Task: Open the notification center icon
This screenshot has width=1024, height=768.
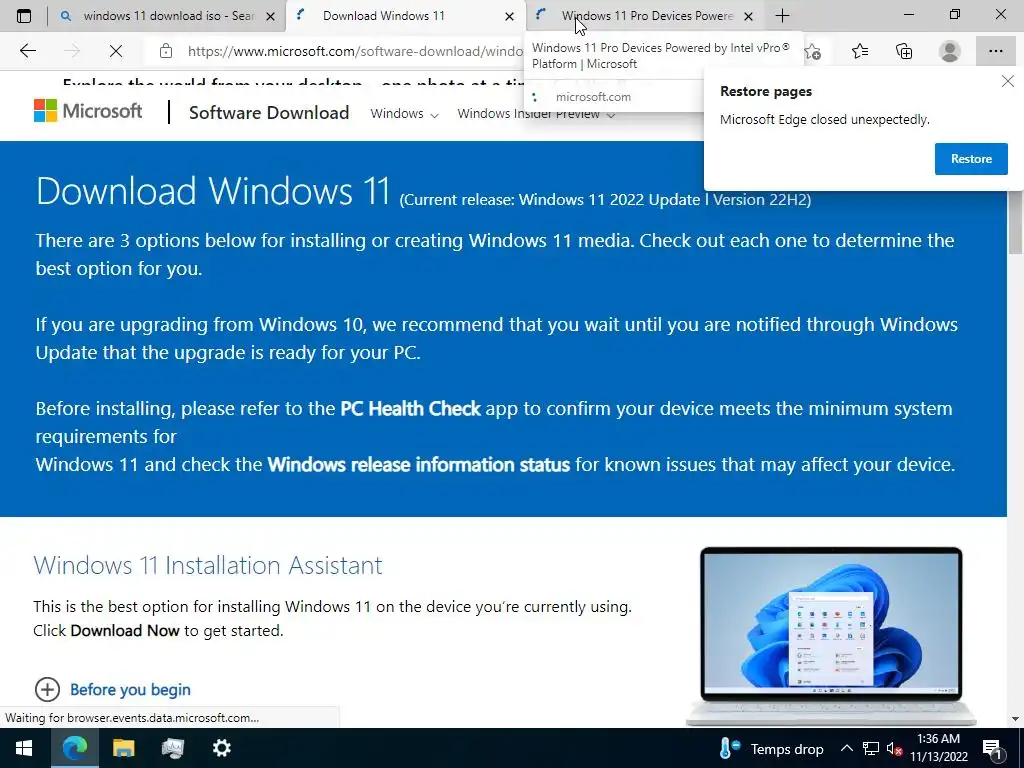Action: pos(993,748)
